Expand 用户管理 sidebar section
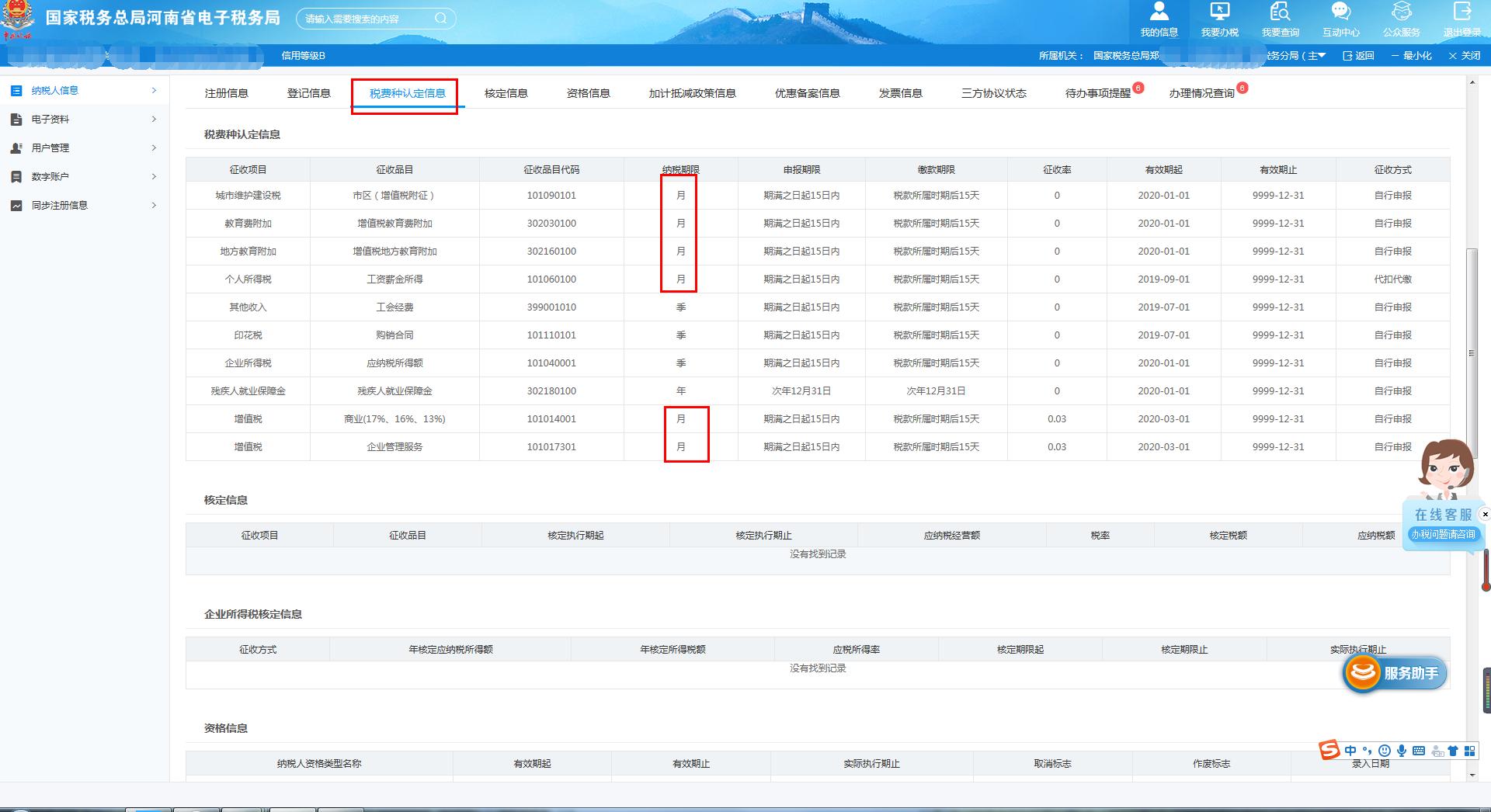 tap(84, 148)
